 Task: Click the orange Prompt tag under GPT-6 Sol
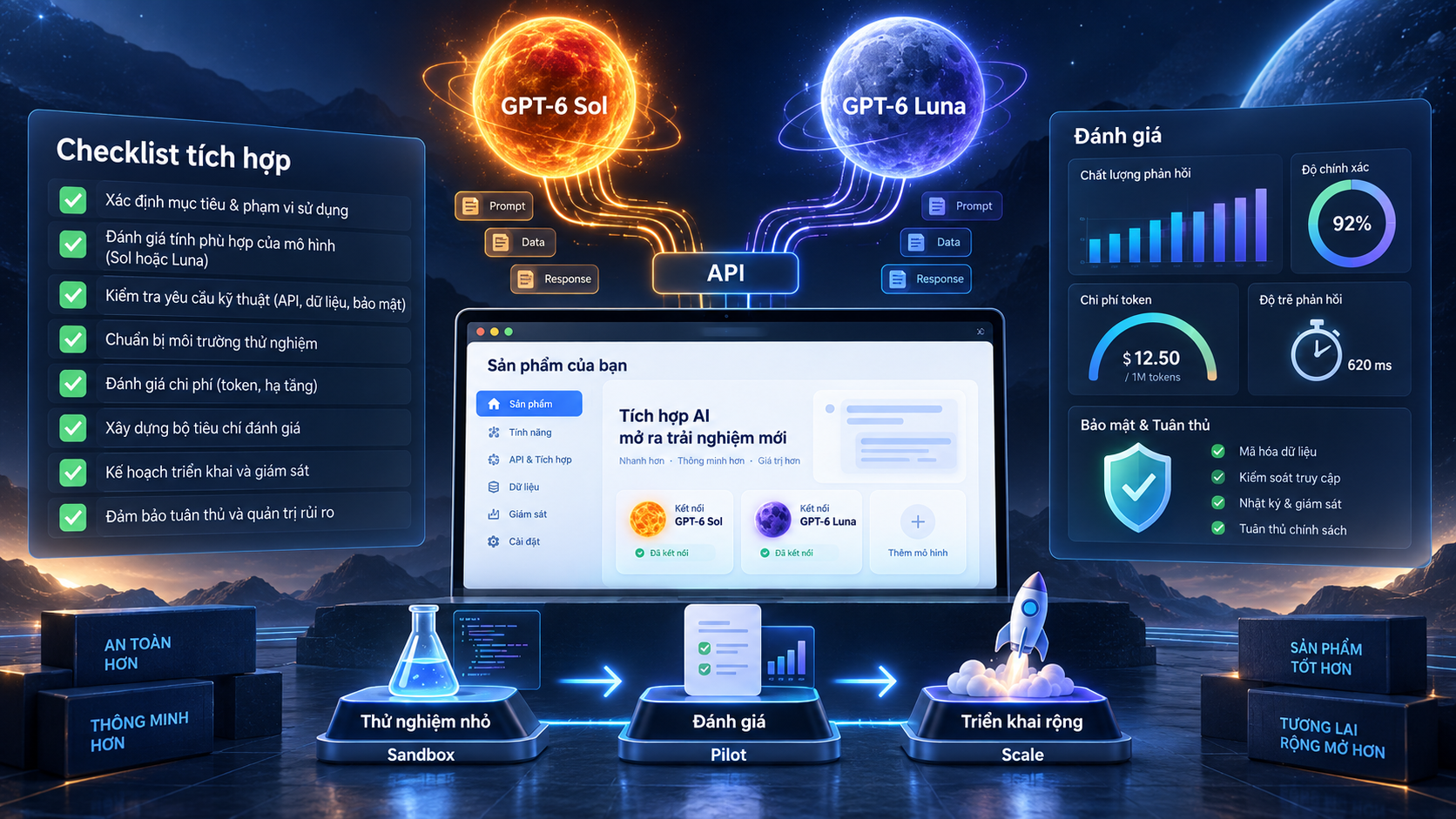coord(495,206)
